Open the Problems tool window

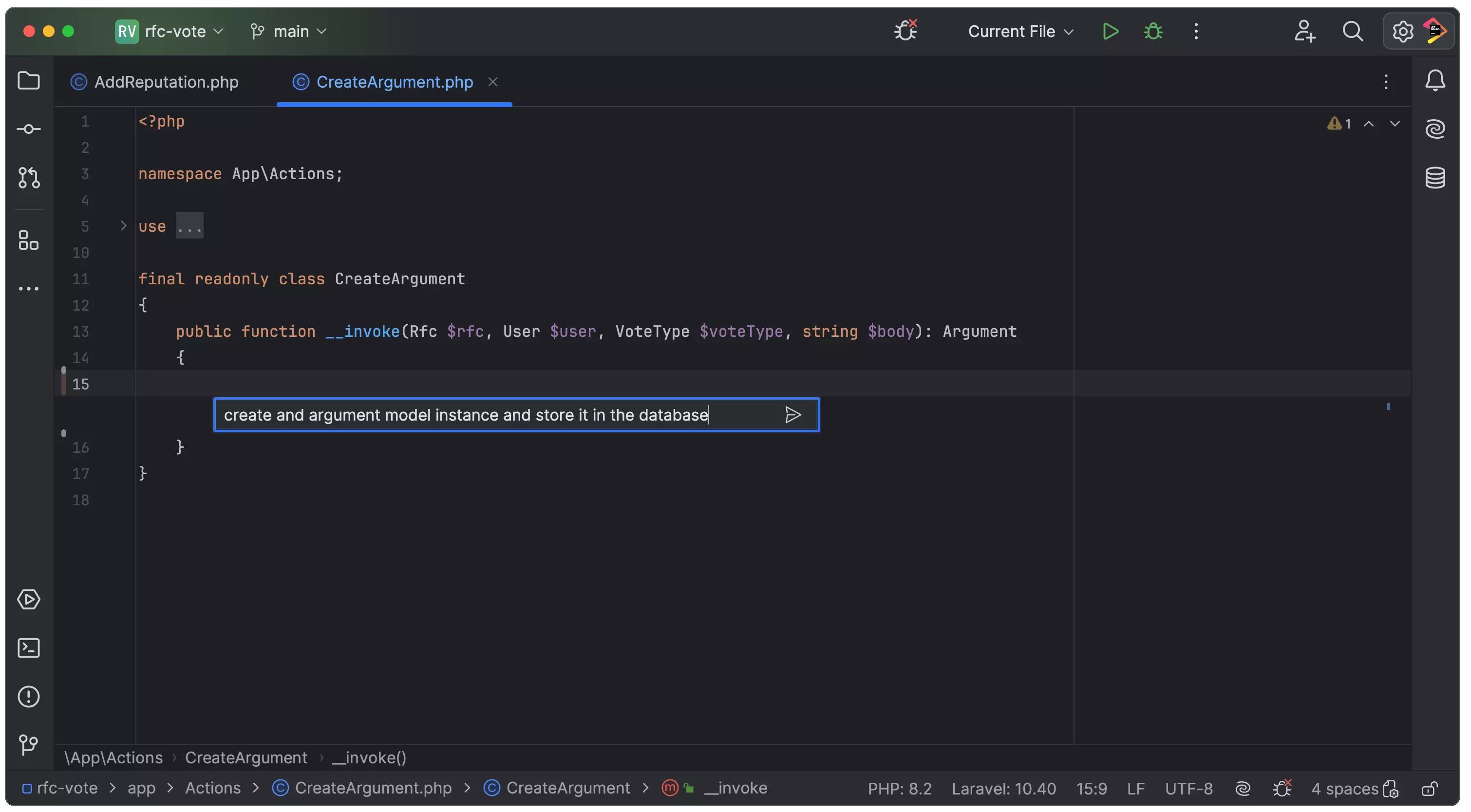pos(29,697)
